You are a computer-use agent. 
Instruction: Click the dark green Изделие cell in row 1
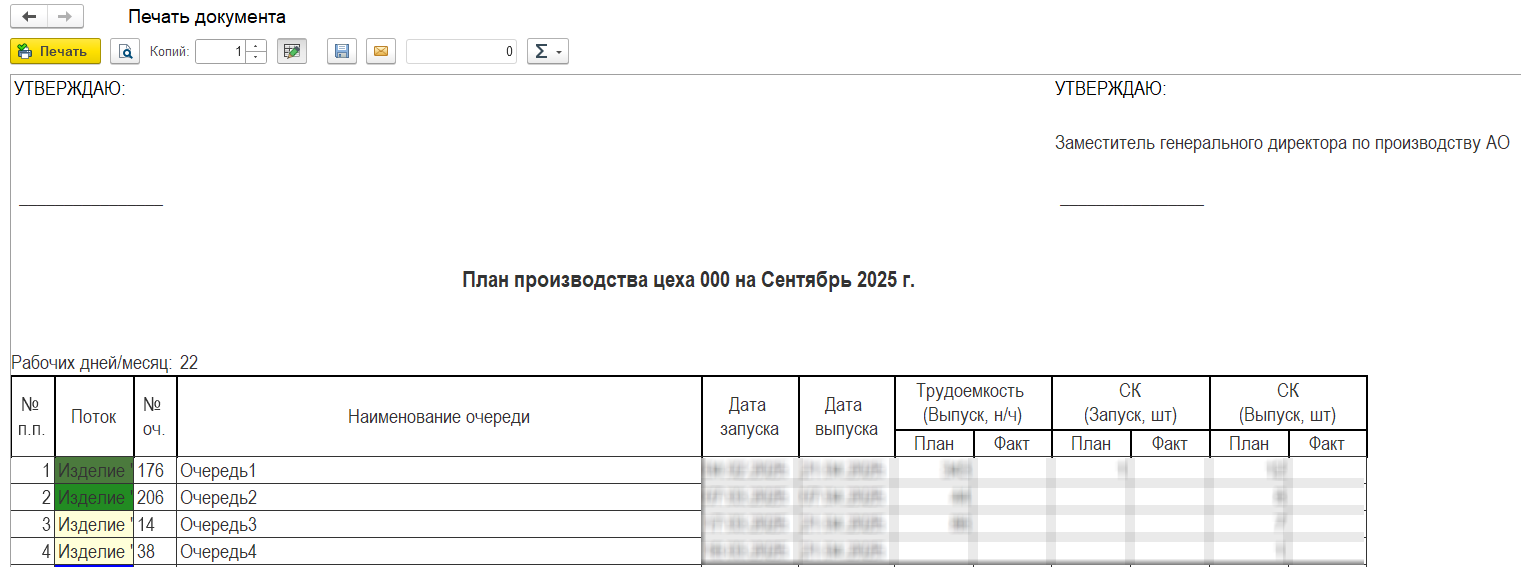click(95, 471)
